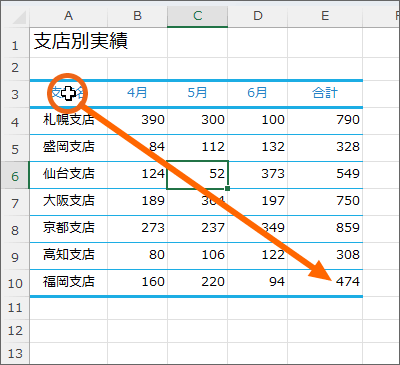
Task: Select cell with value 390
Action: pos(137,120)
